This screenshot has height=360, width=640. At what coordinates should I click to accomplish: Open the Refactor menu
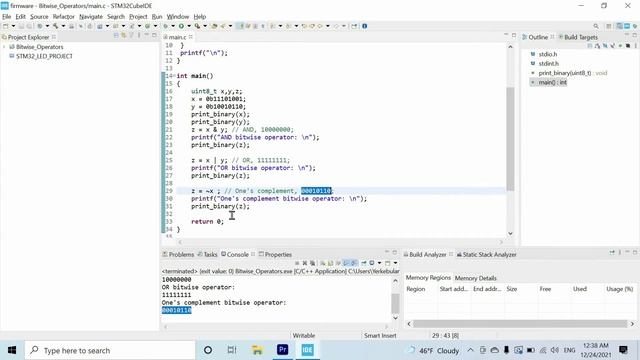click(x=64, y=17)
